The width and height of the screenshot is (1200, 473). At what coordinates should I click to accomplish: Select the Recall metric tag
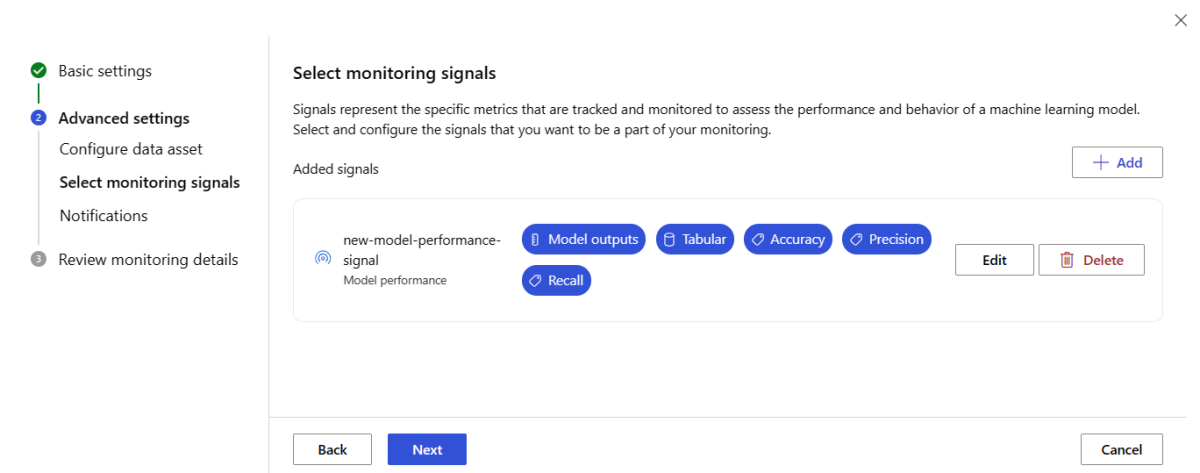(x=556, y=281)
